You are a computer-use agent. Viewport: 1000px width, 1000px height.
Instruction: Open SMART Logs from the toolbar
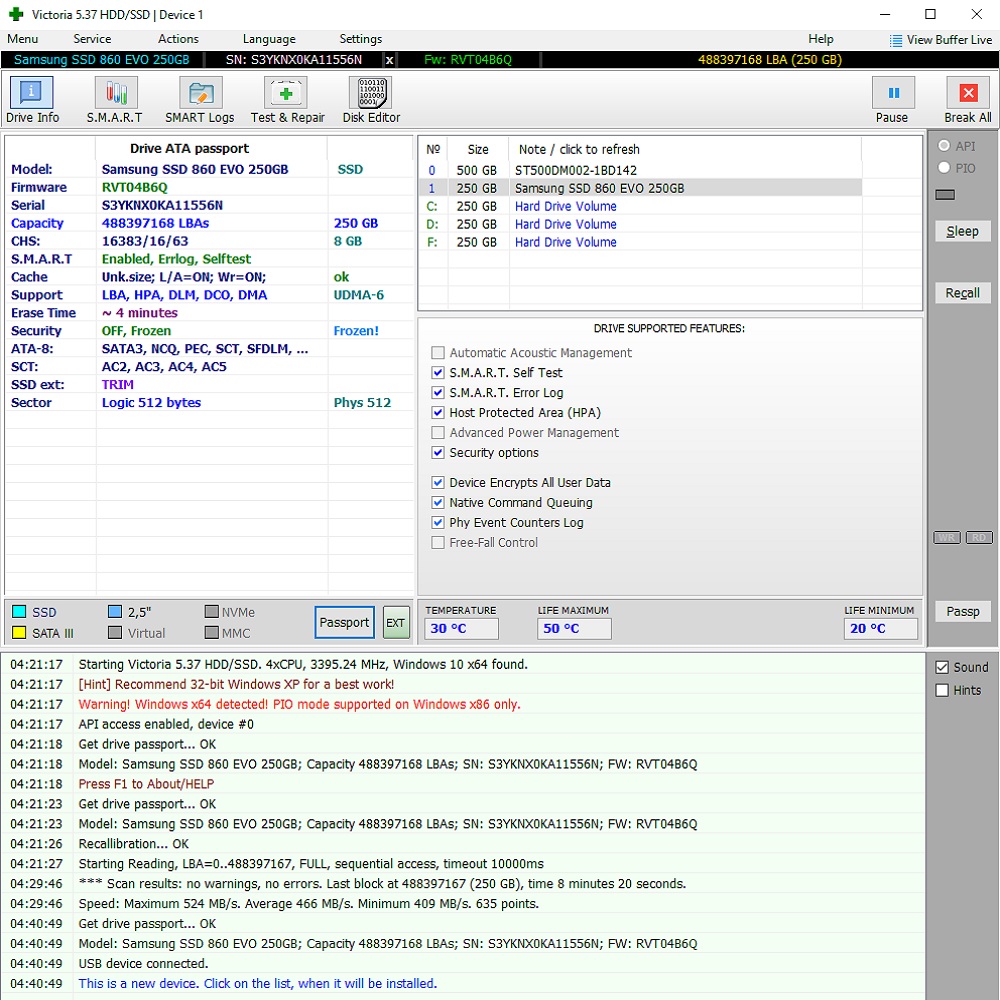[200, 99]
